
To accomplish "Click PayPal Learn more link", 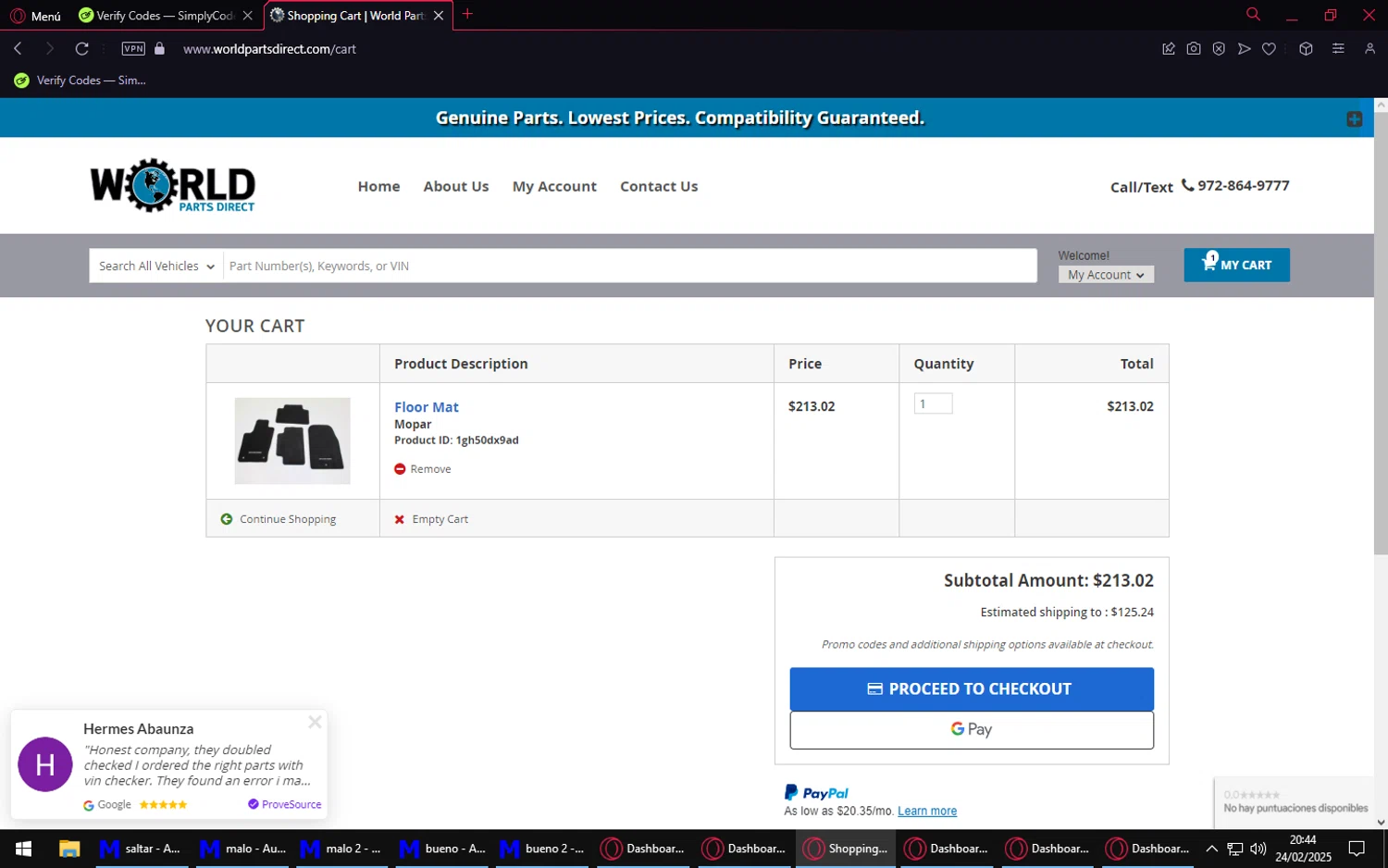I will click(927, 812).
